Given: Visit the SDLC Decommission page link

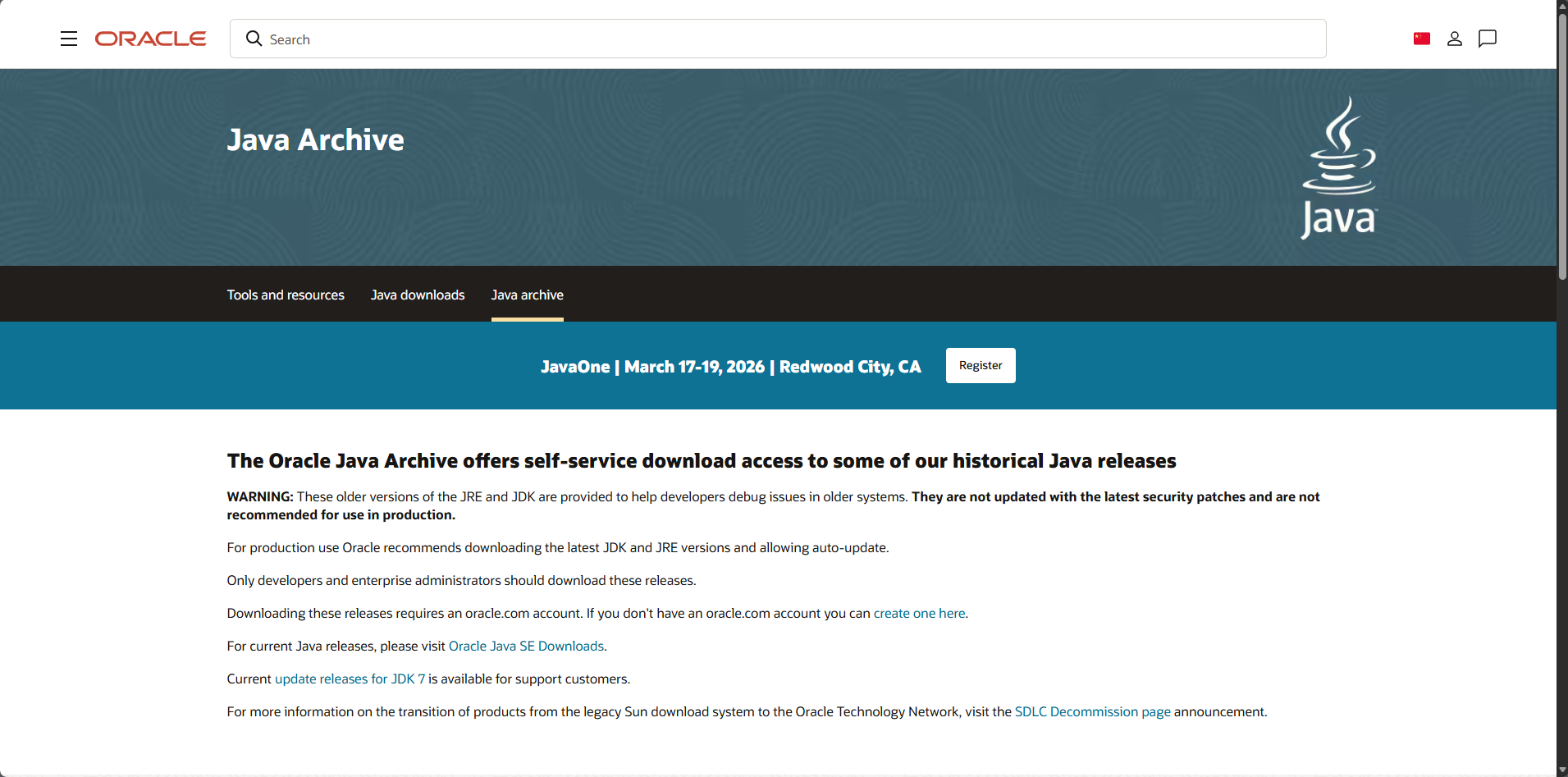Looking at the screenshot, I should coord(1093,711).
